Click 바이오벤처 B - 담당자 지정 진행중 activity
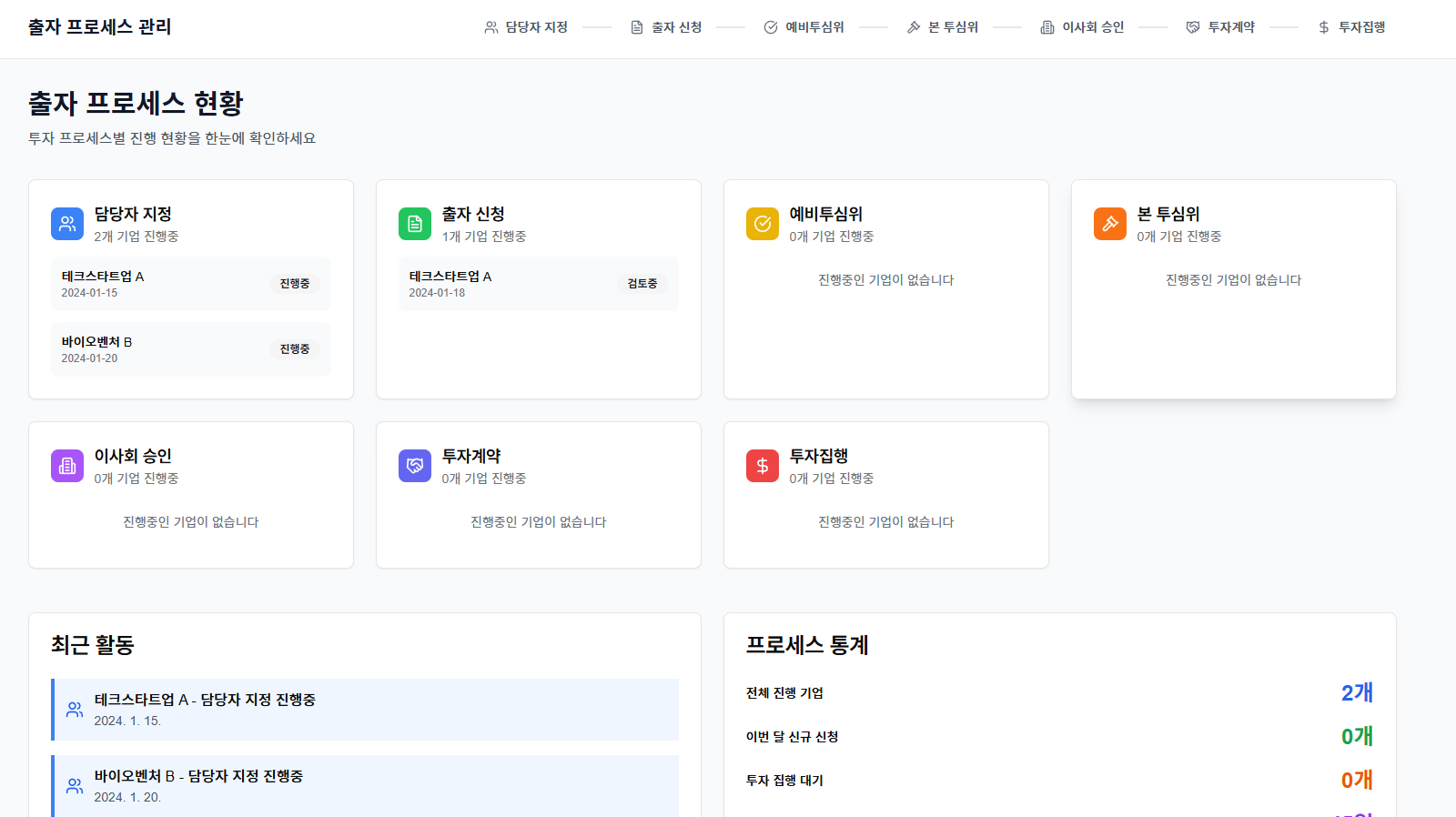 (365, 786)
